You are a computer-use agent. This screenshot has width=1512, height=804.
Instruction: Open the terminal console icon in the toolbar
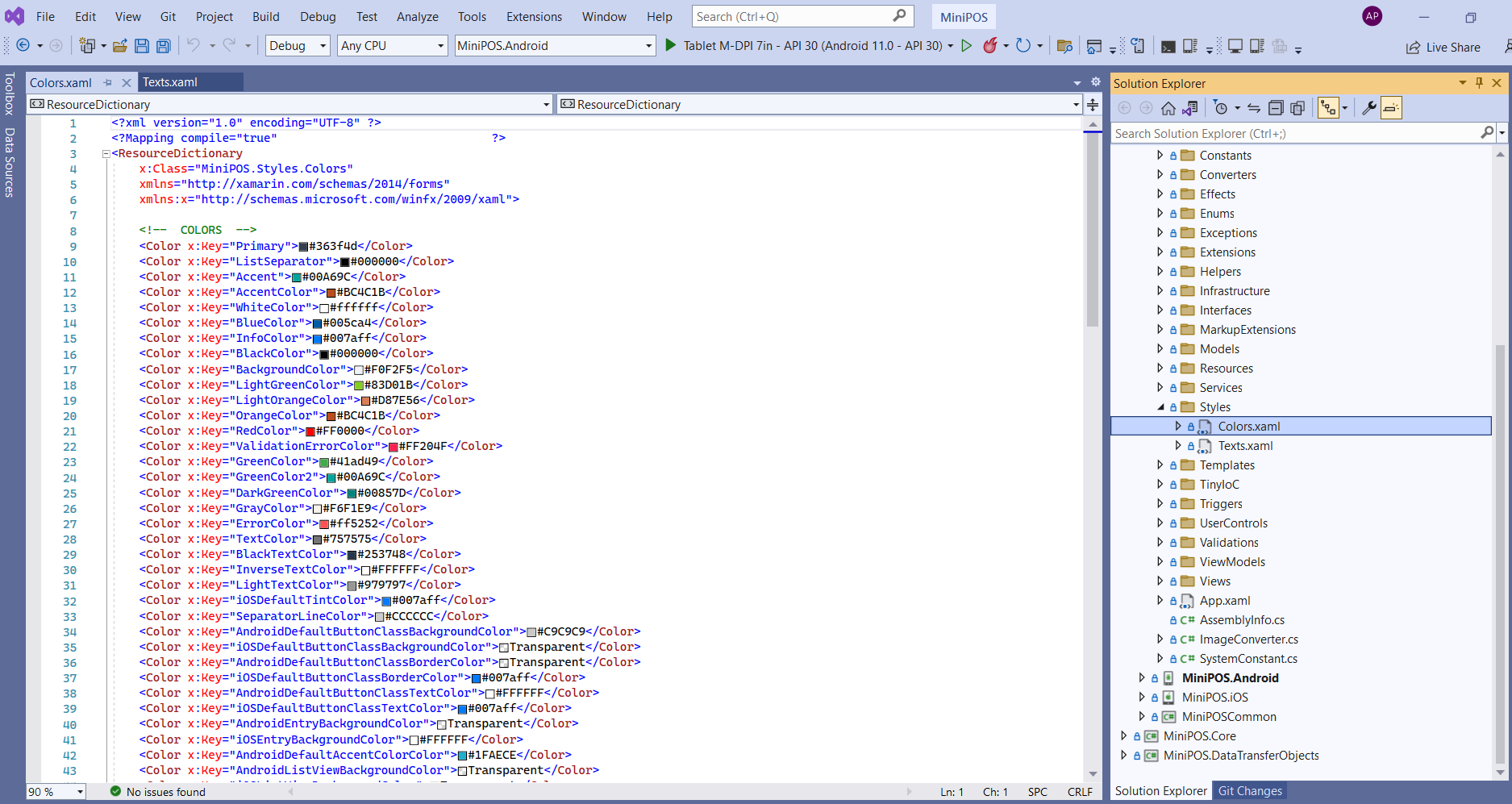click(x=1168, y=47)
